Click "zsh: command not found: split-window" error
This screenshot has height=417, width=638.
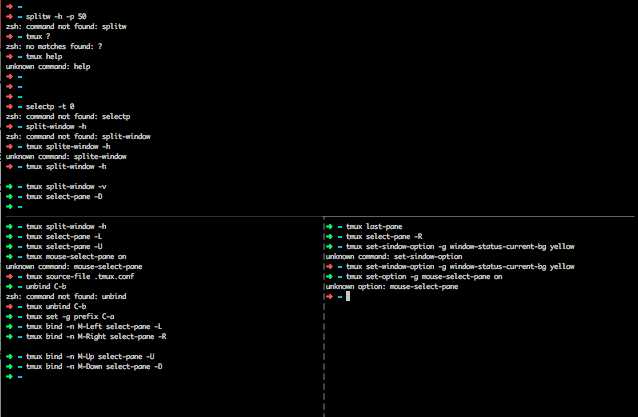78,136
